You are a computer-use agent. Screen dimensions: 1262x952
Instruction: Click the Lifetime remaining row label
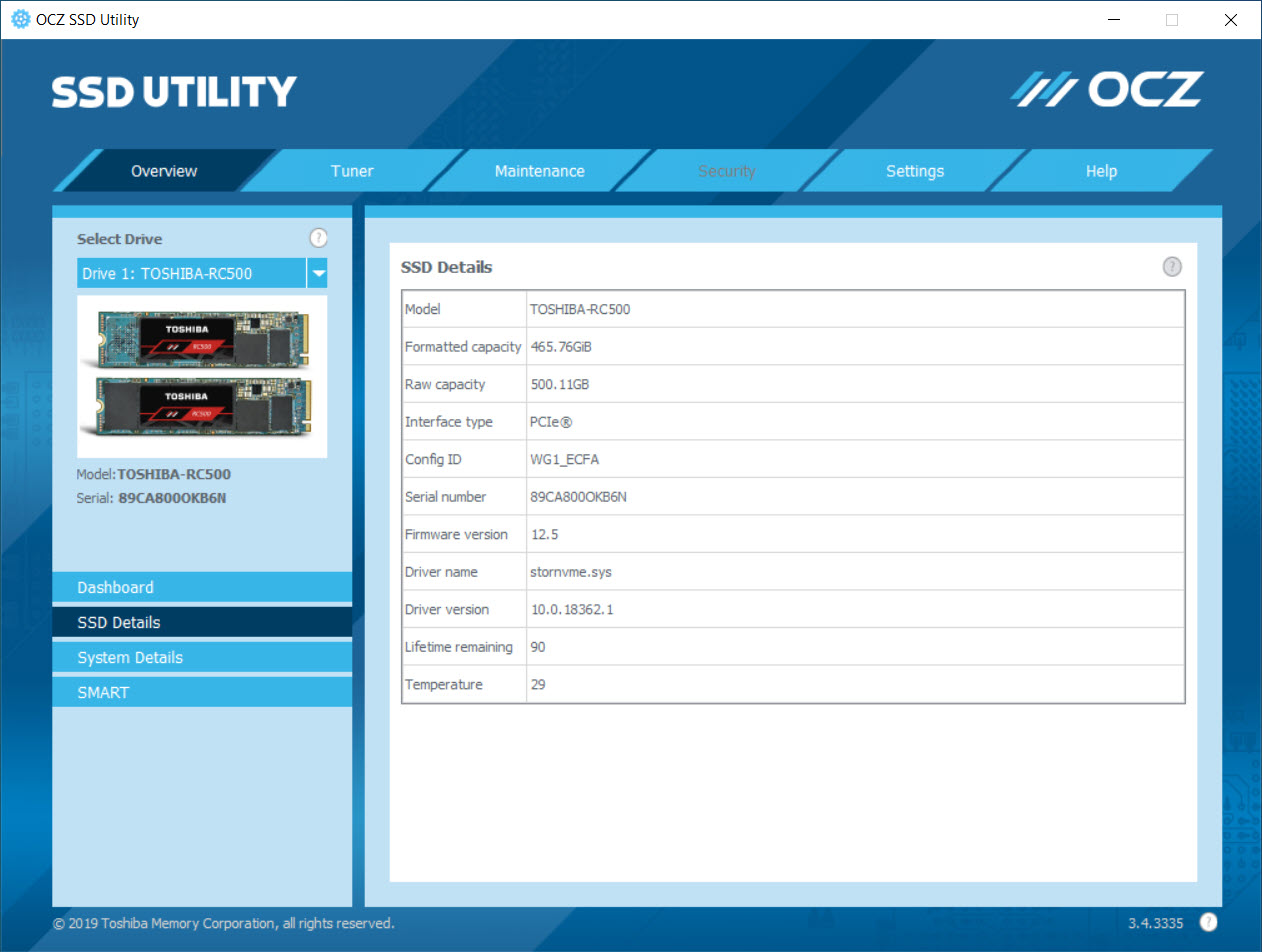click(458, 647)
